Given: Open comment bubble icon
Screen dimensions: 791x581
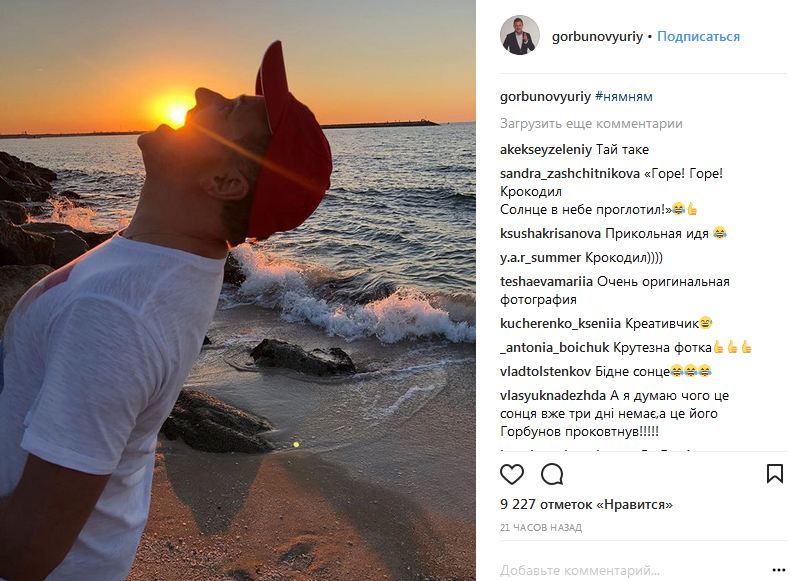Looking at the screenshot, I should (x=552, y=475).
